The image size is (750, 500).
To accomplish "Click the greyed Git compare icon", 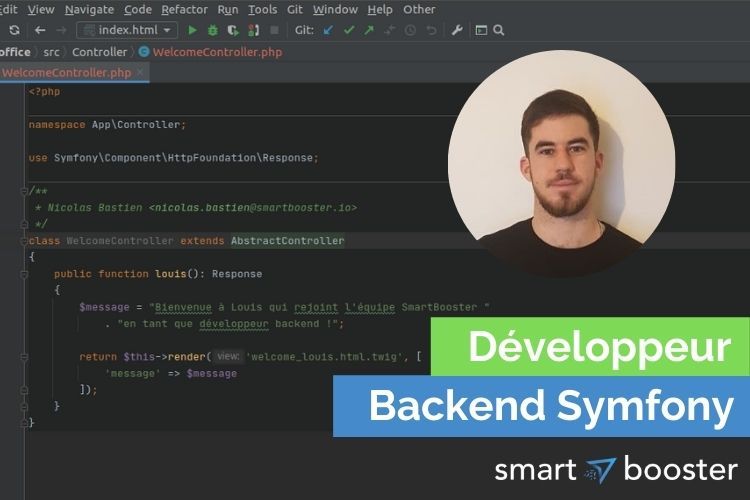I will pyautogui.click(x=389, y=30).
